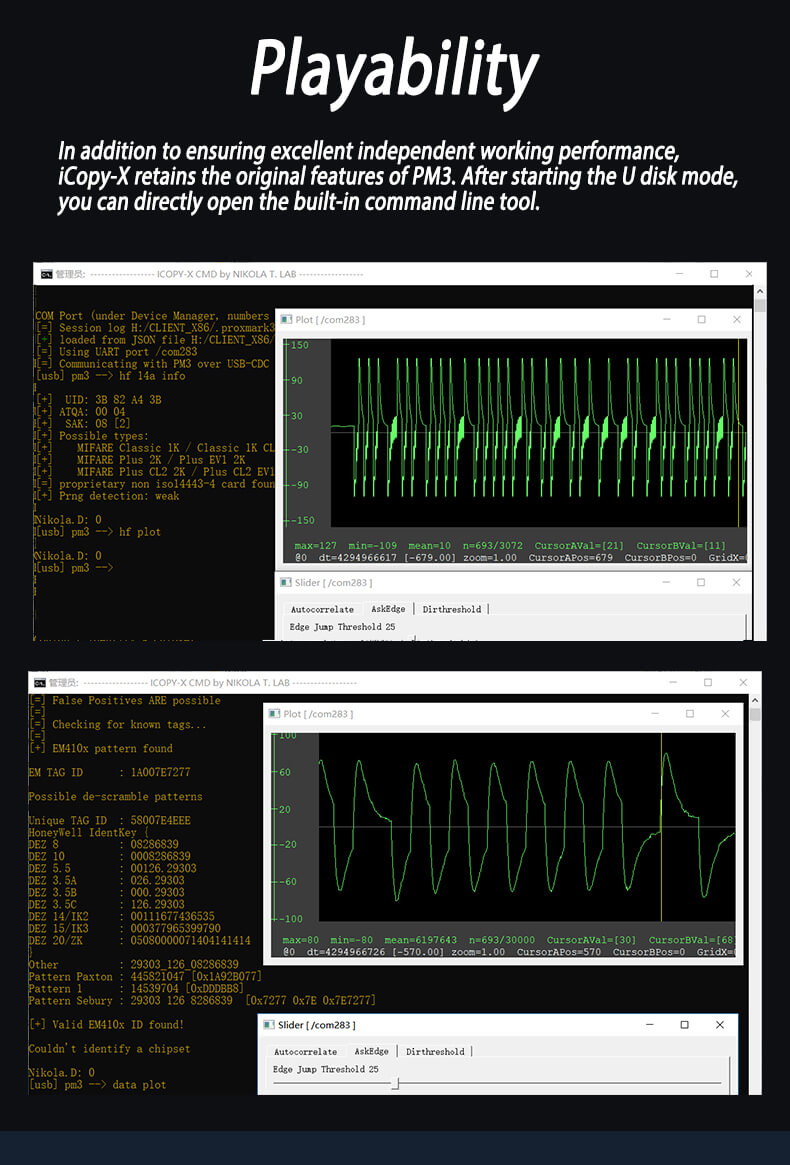This screenshot has height=1165, width=790.
Task: Maximize the Plot window showing max=80
Action: [690, 713]
